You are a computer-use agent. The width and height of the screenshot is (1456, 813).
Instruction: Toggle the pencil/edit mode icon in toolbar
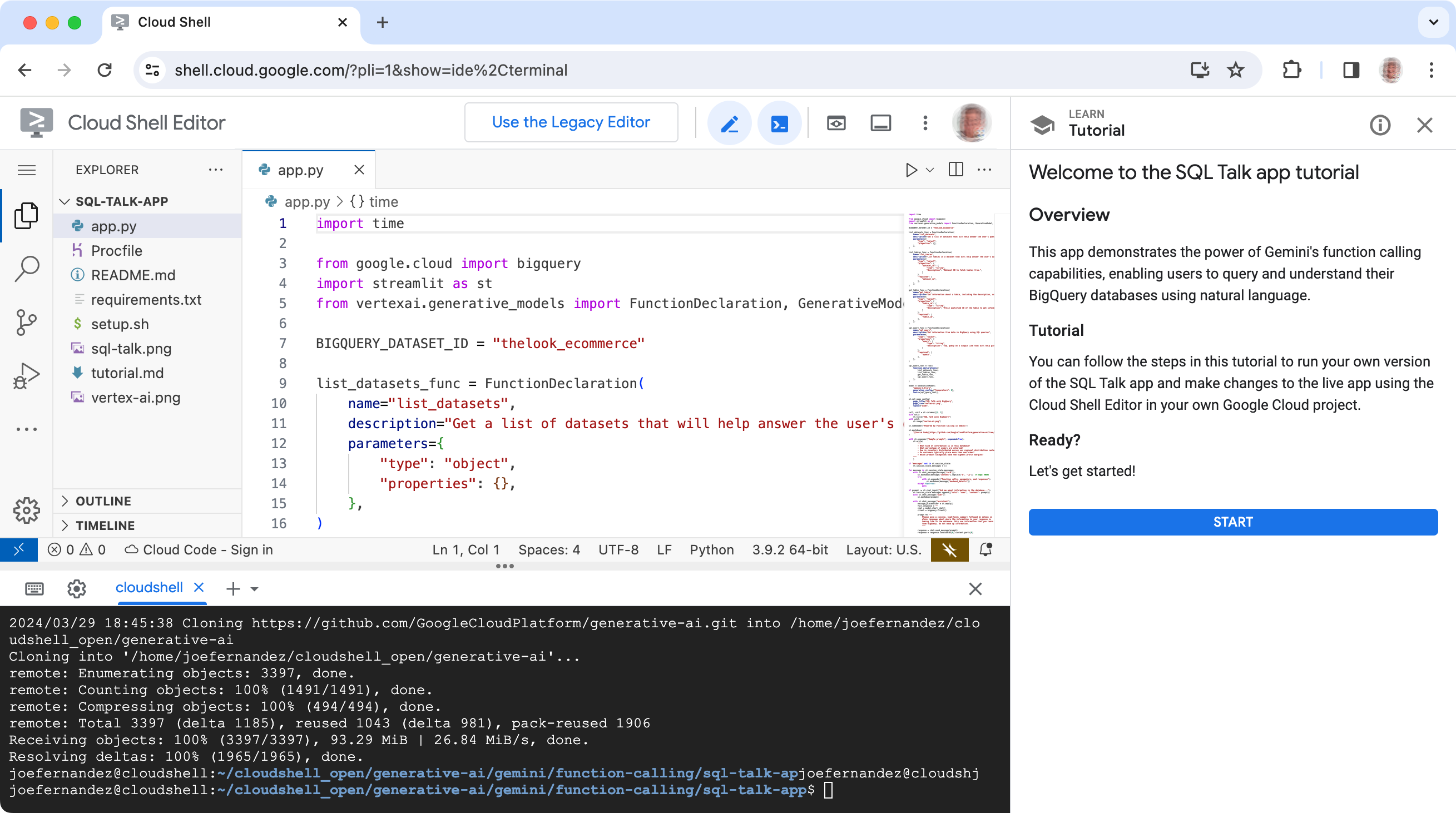(x=730, y=123)
